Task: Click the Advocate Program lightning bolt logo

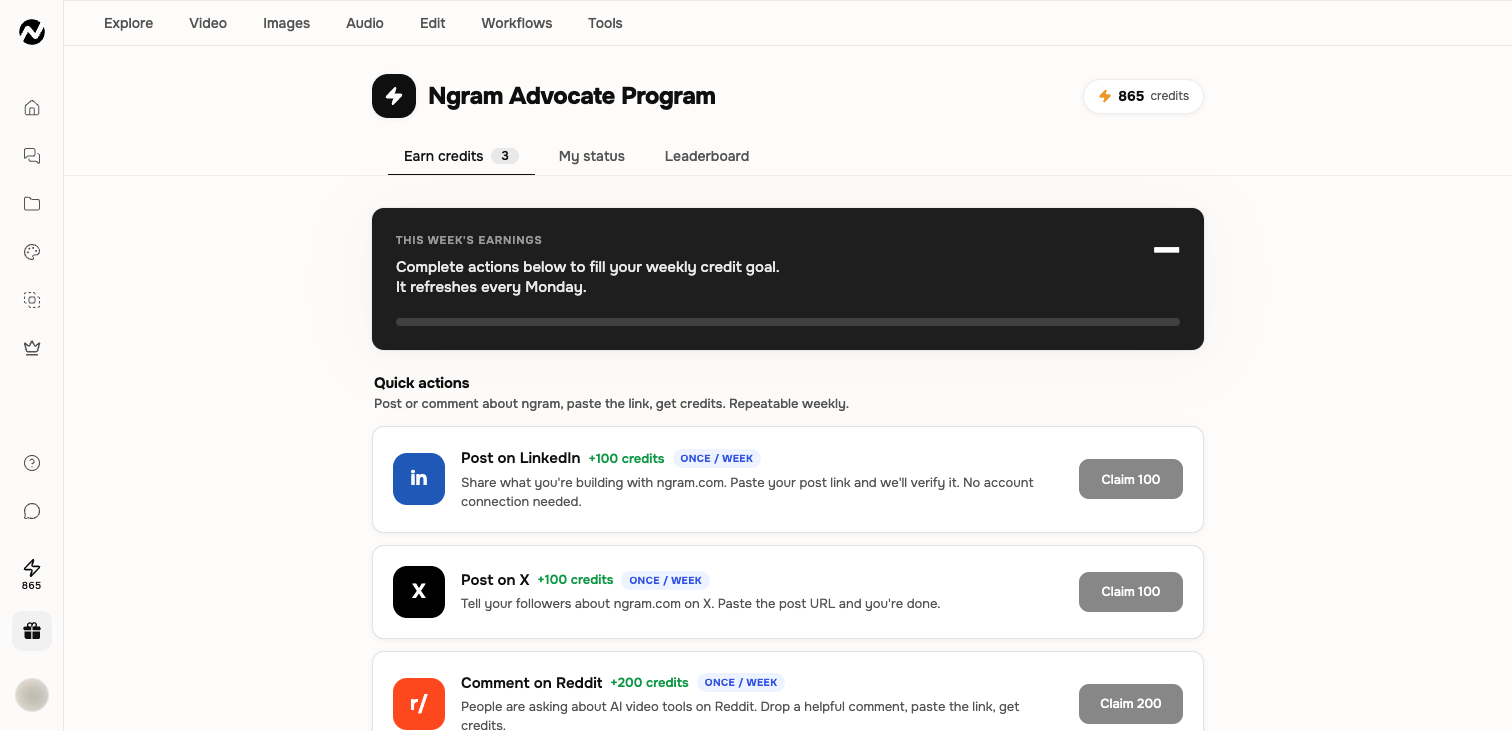Action: [394, 96]
